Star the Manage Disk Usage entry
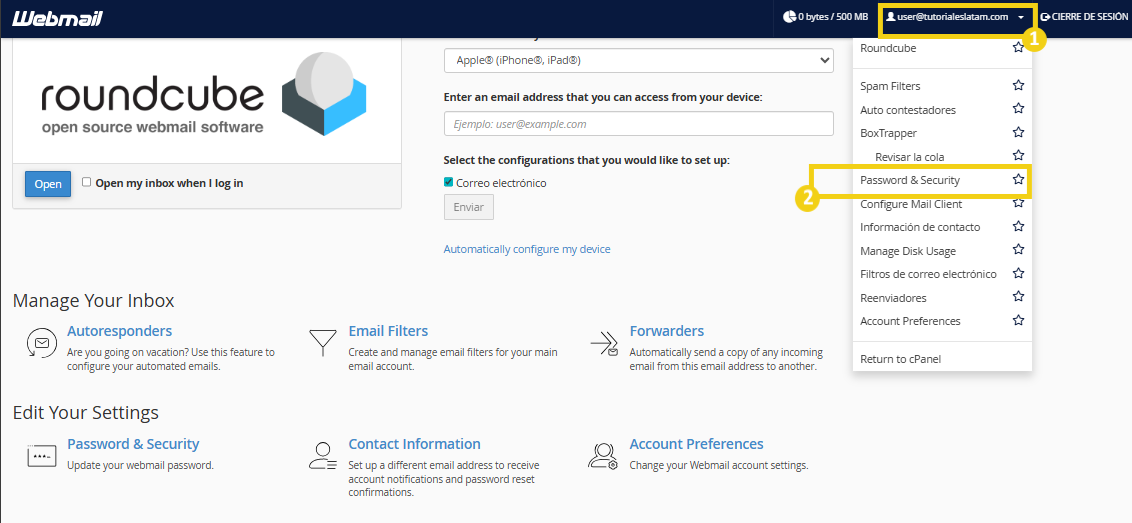 [x=1018, y=250]
